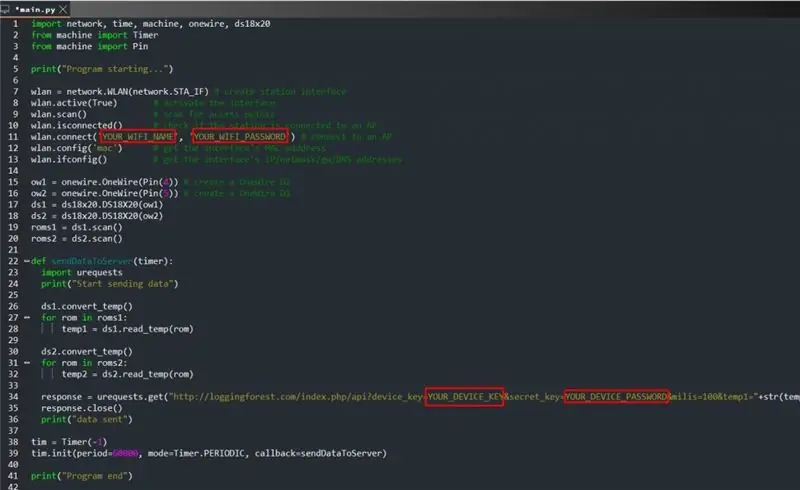
Task: Click ds2 = ds18x20.DS18X20(ow2) line
Action: pyautogui.click(x=97, y=216)
